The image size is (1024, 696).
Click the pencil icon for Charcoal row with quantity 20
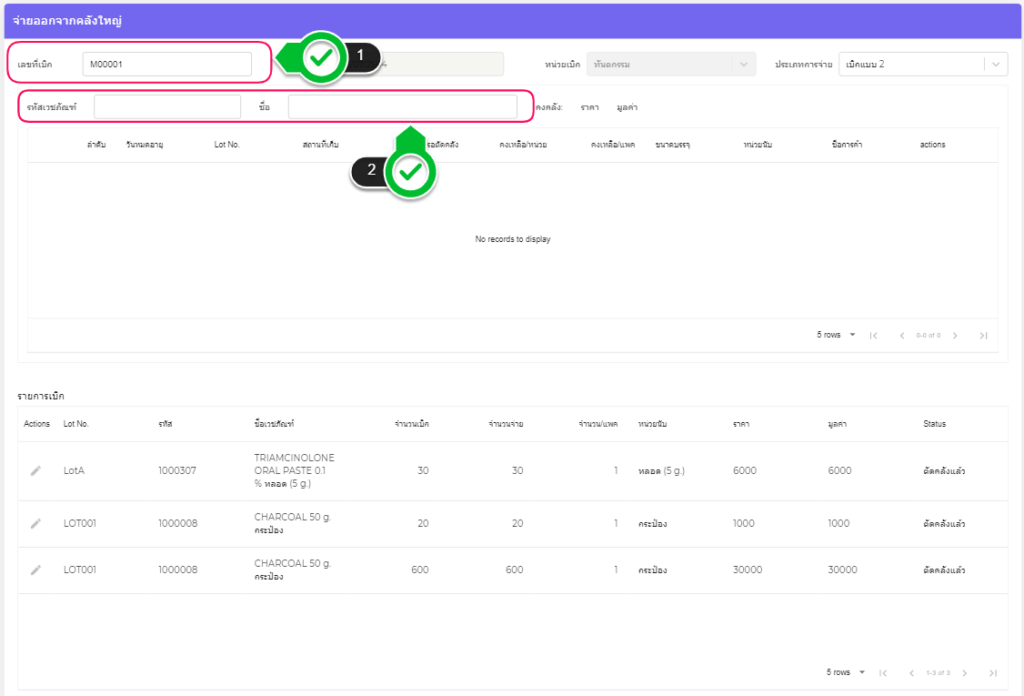[x=36, y=523]
